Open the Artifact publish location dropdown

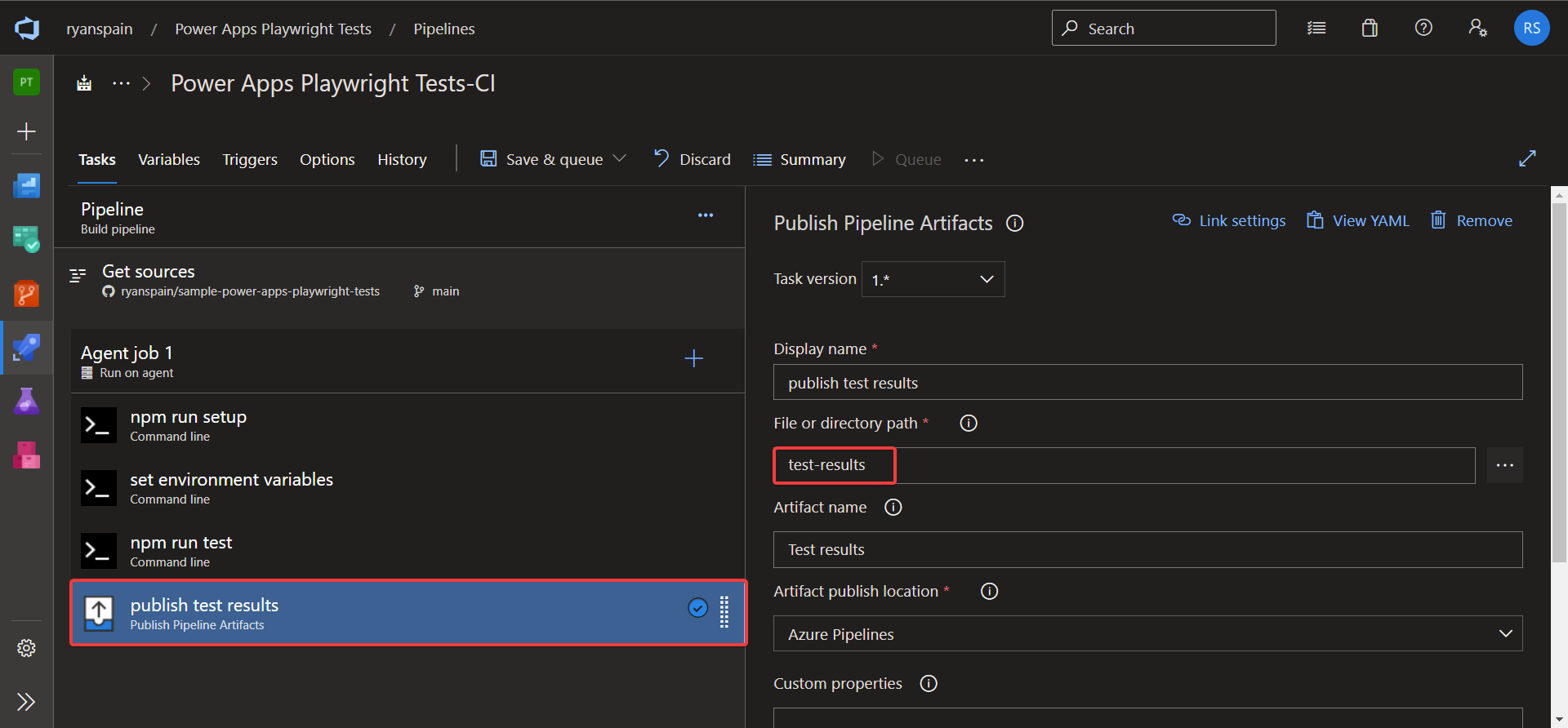[1147, 633]
